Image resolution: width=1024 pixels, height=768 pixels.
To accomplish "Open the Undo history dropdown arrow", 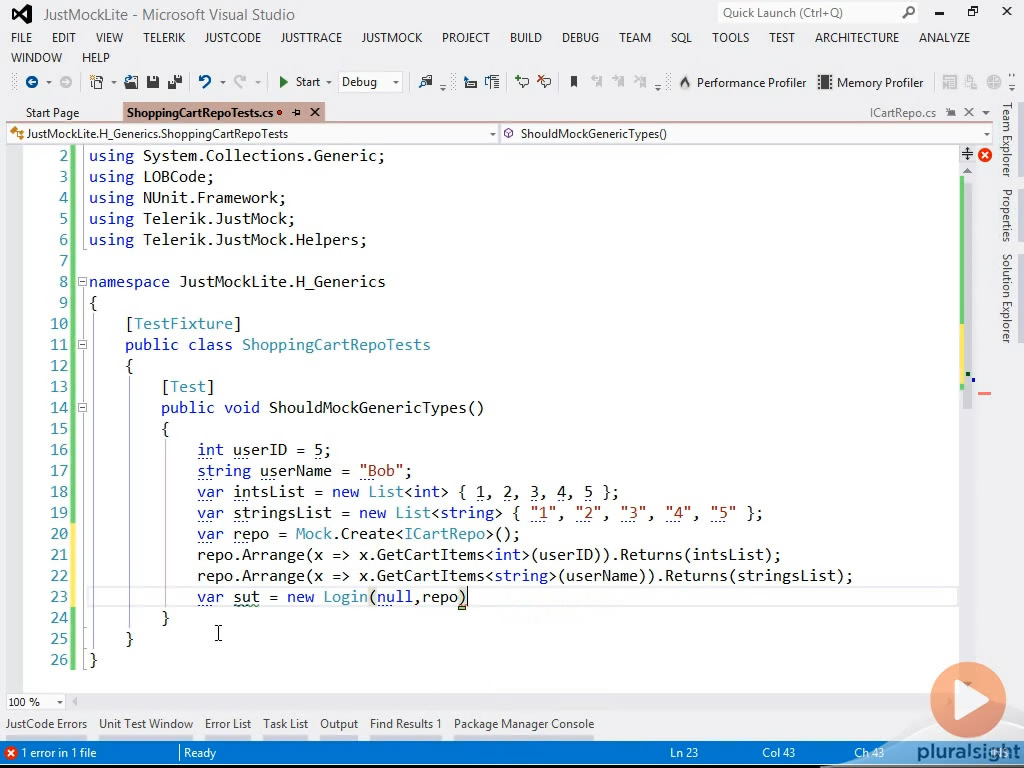I will click(x=222, y=82).
